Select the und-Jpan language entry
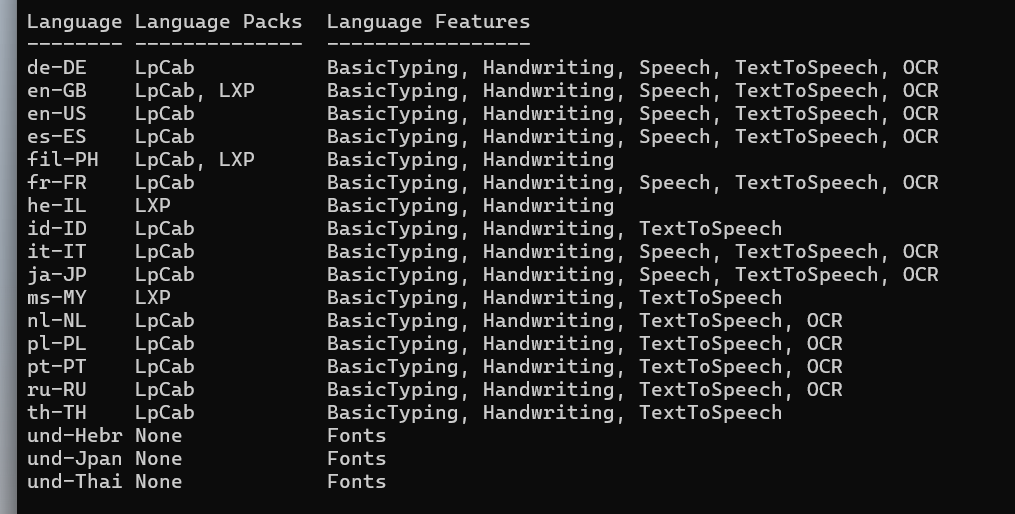Screen dimensions: 1015x514 pos(74,458)
